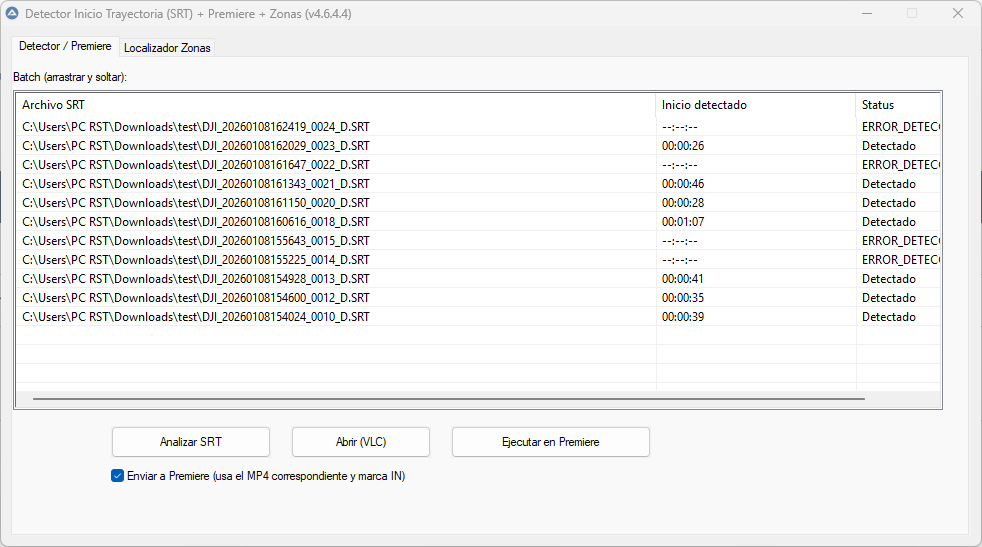Click the Status column header
982x547 pixels.
(897, 105)
